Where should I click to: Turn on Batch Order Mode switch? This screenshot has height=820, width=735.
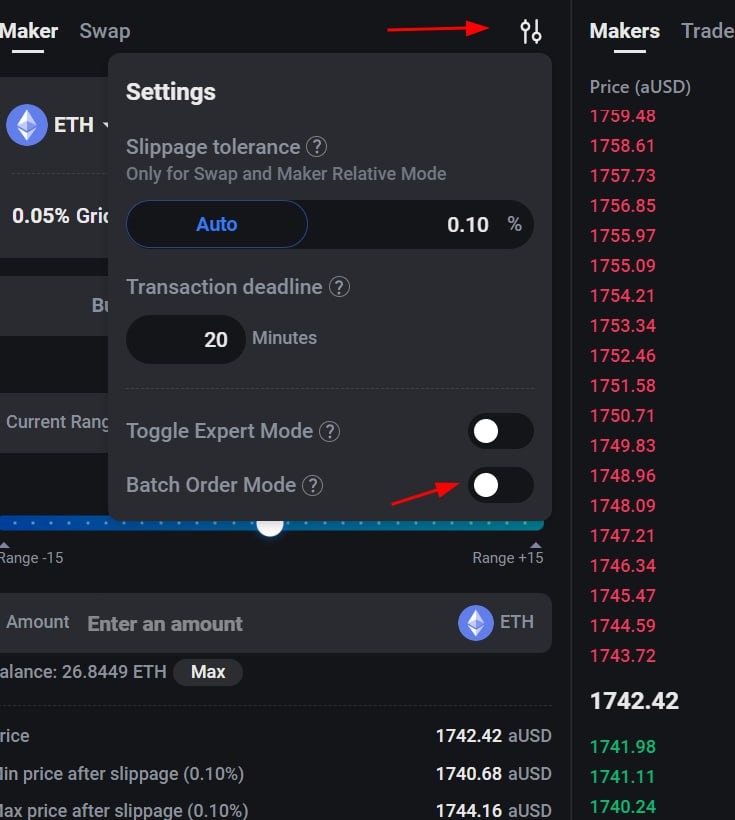pos(500,485)
